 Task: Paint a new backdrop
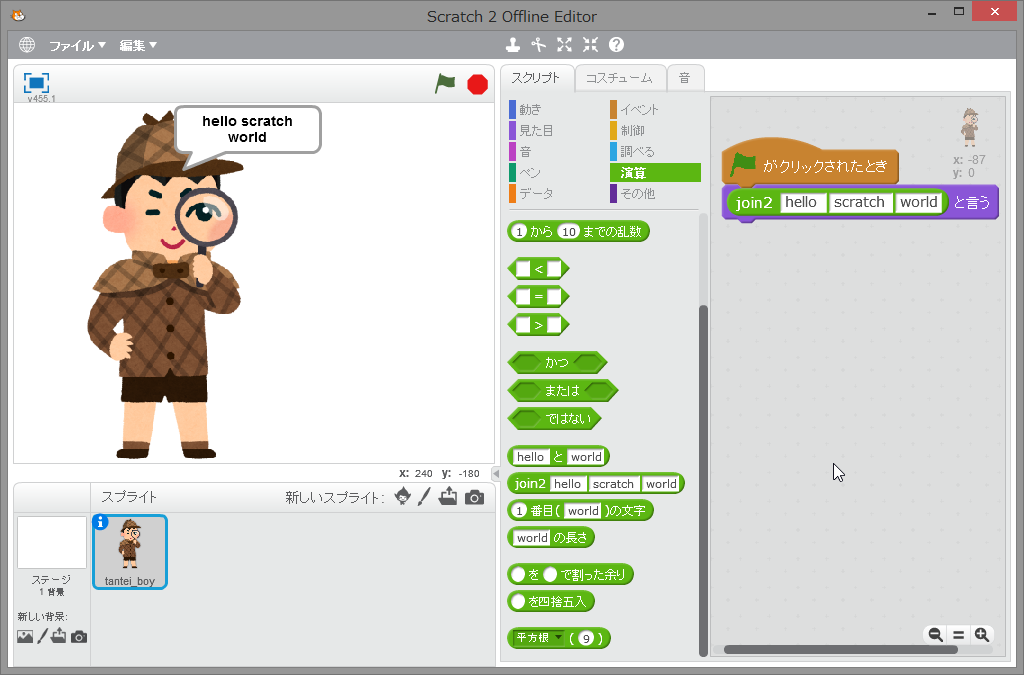42,636
